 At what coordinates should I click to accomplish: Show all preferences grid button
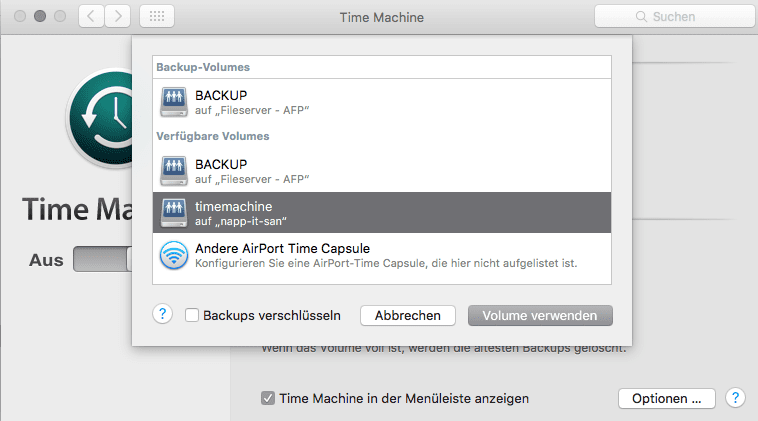click(158, 17)
